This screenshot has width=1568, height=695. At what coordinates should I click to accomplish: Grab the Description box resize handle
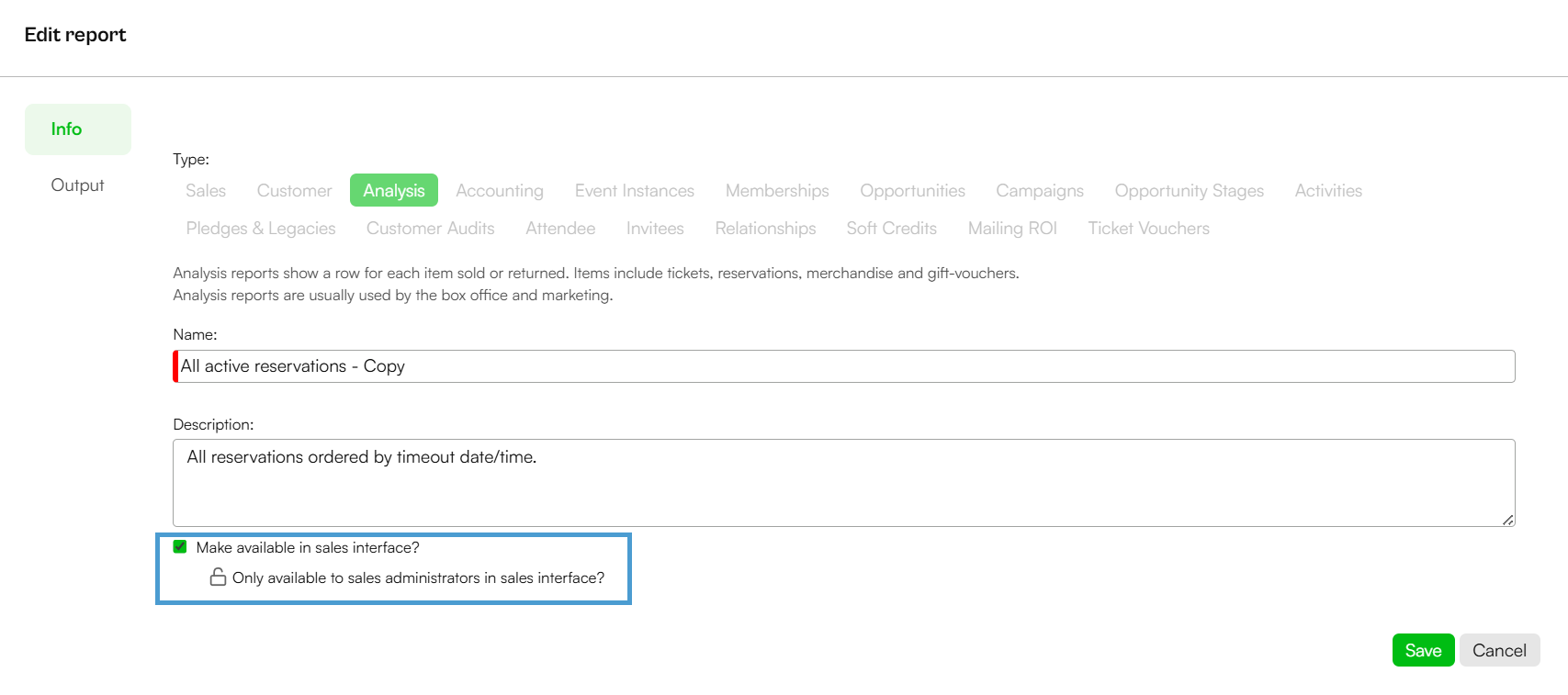1507,520
